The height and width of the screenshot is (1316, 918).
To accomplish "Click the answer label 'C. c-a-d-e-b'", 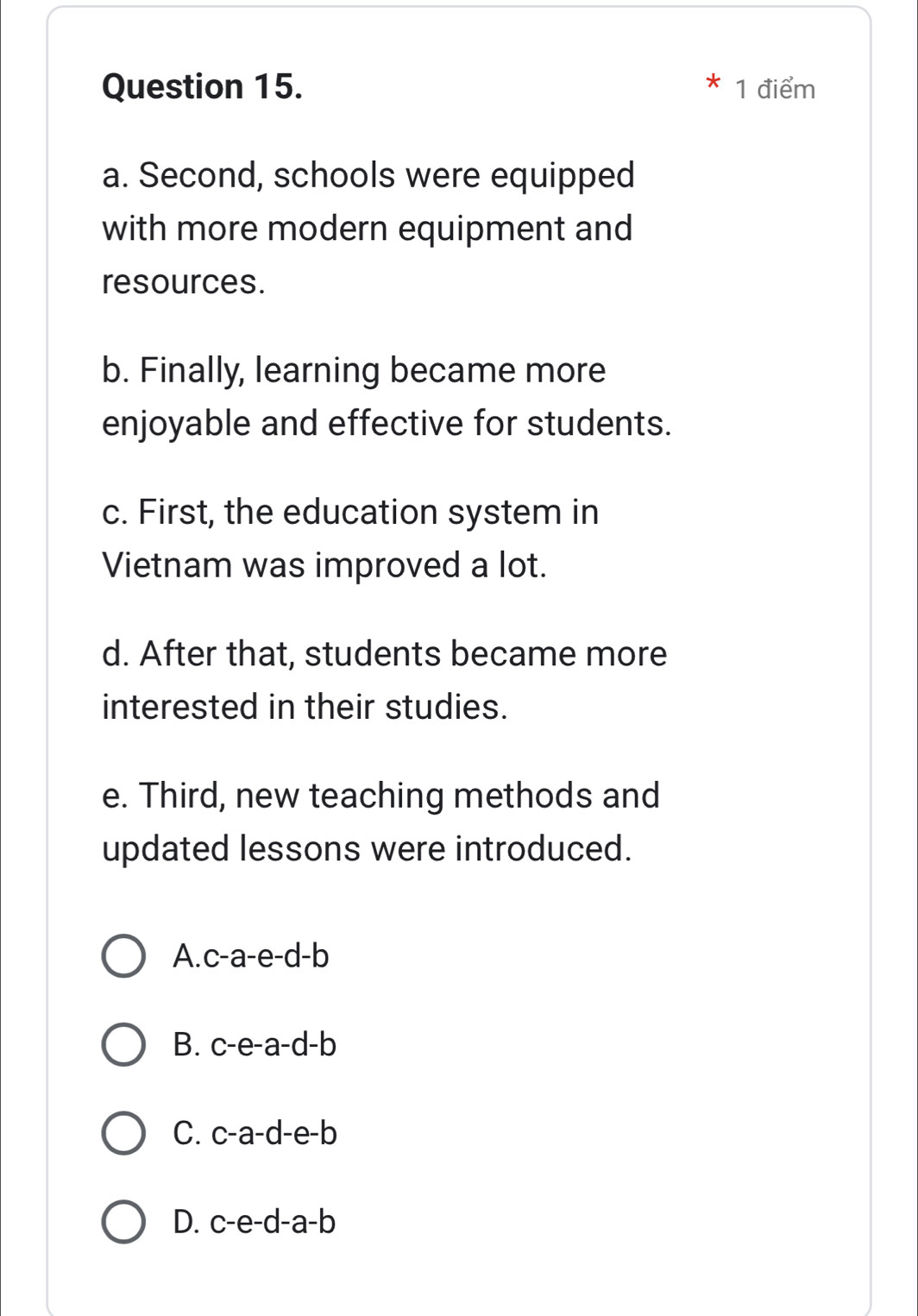I will (x=255, y=1133).
